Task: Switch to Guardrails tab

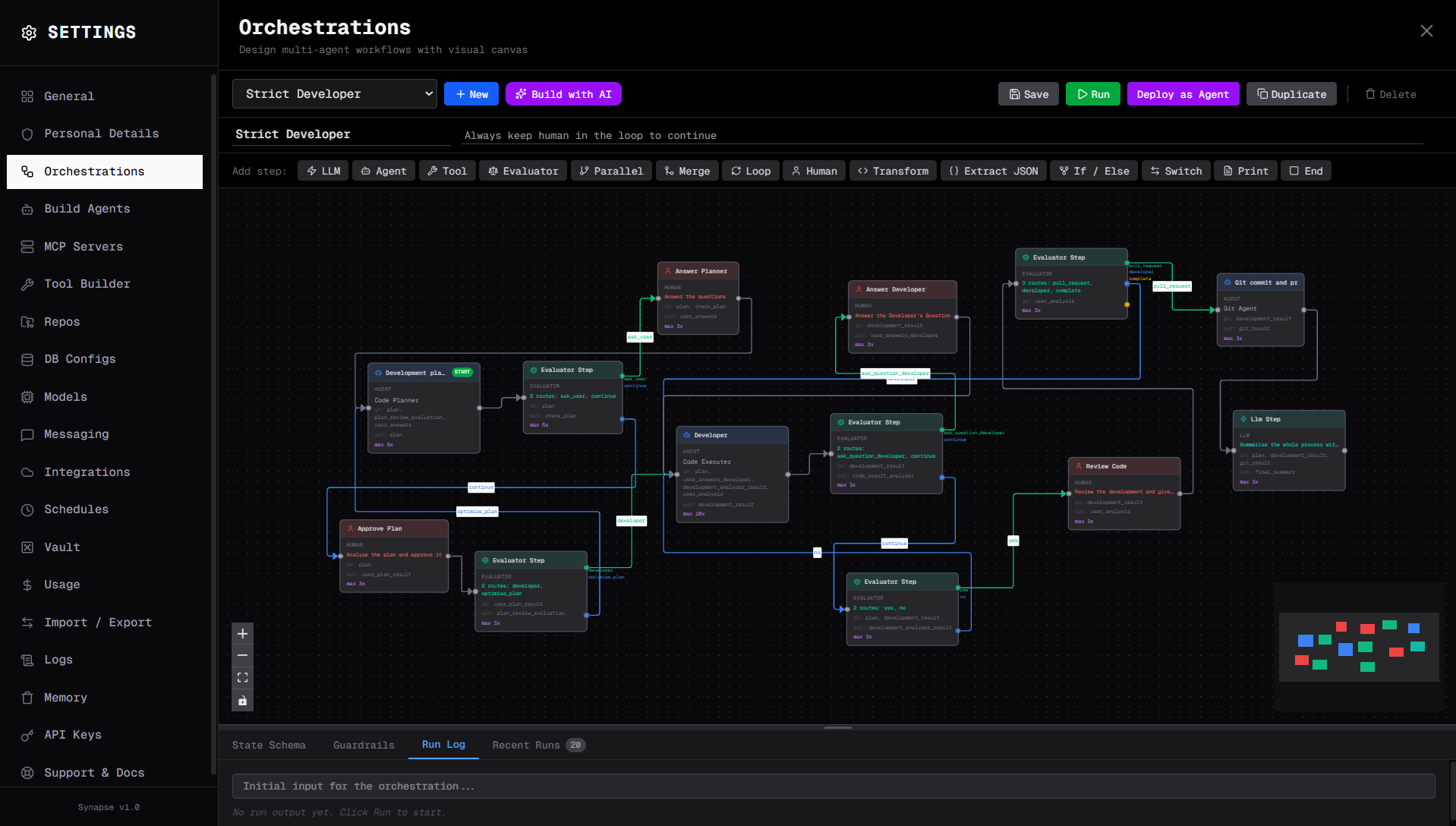Action: [364, 746]
